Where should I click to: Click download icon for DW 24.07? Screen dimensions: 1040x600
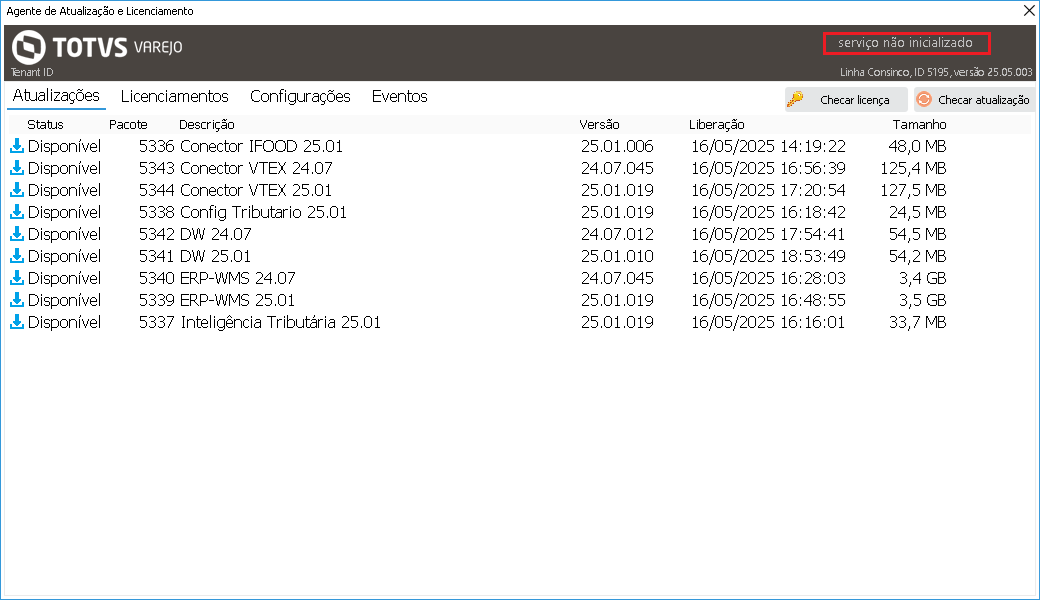click(x=17, y=233)
